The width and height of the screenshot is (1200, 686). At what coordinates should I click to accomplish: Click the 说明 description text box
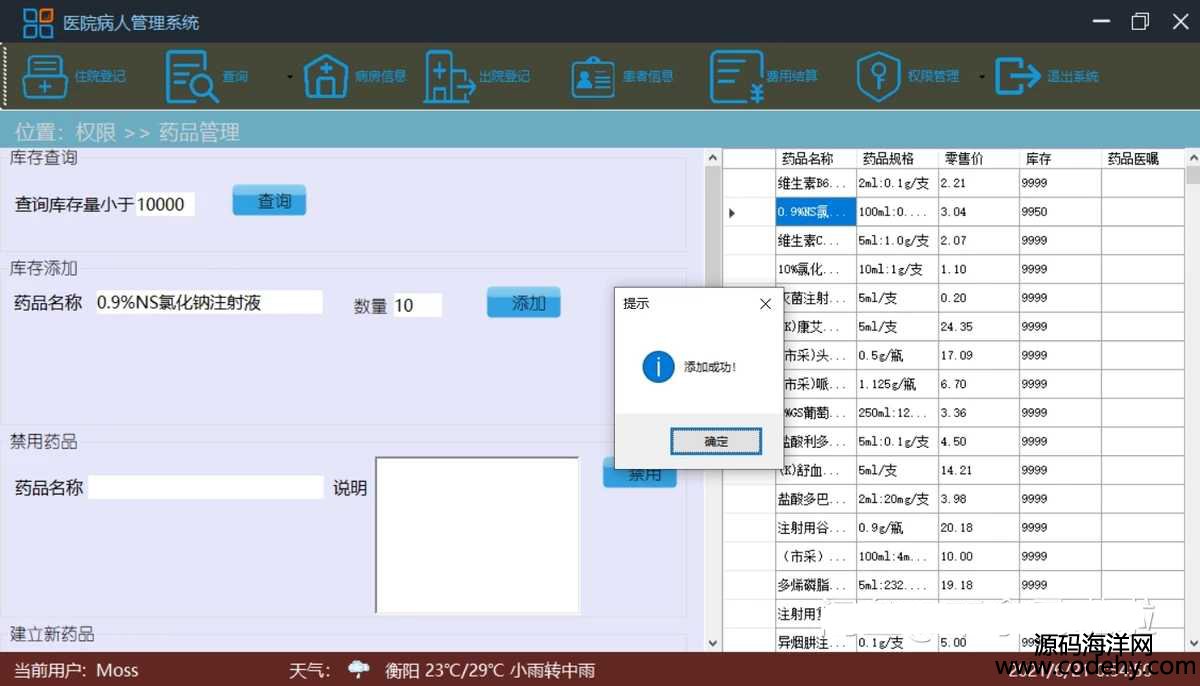tap(477, 534)
